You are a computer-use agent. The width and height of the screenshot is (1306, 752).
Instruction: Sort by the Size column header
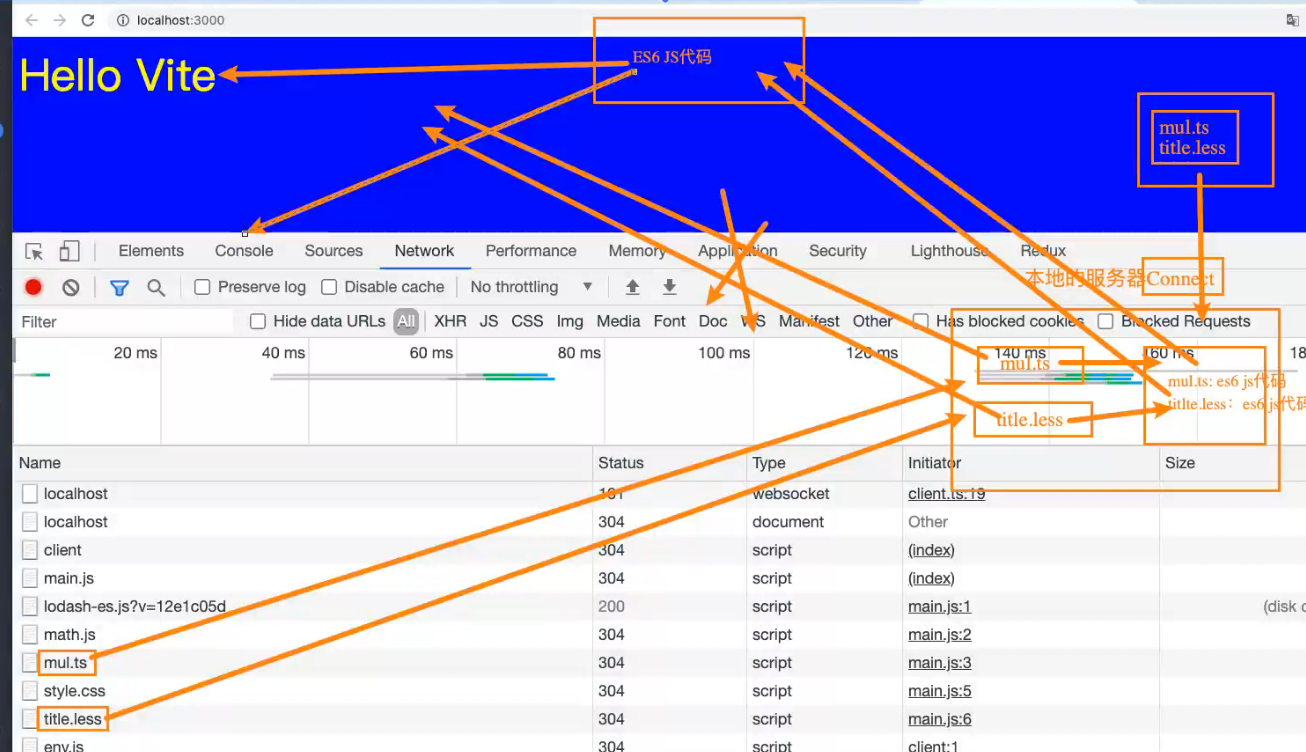point(1232,463)
